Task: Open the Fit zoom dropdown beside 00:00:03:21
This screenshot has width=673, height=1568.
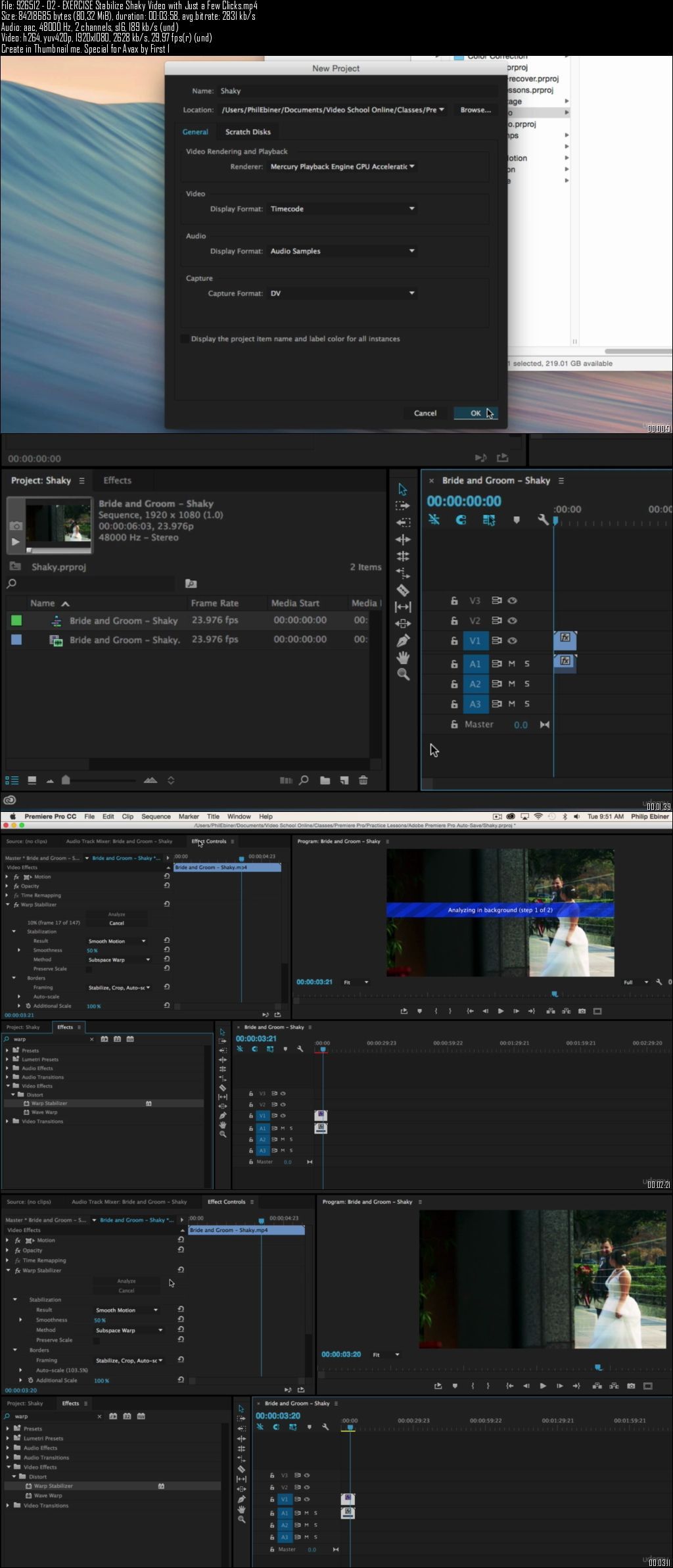Action: click(x=356, y=982)
